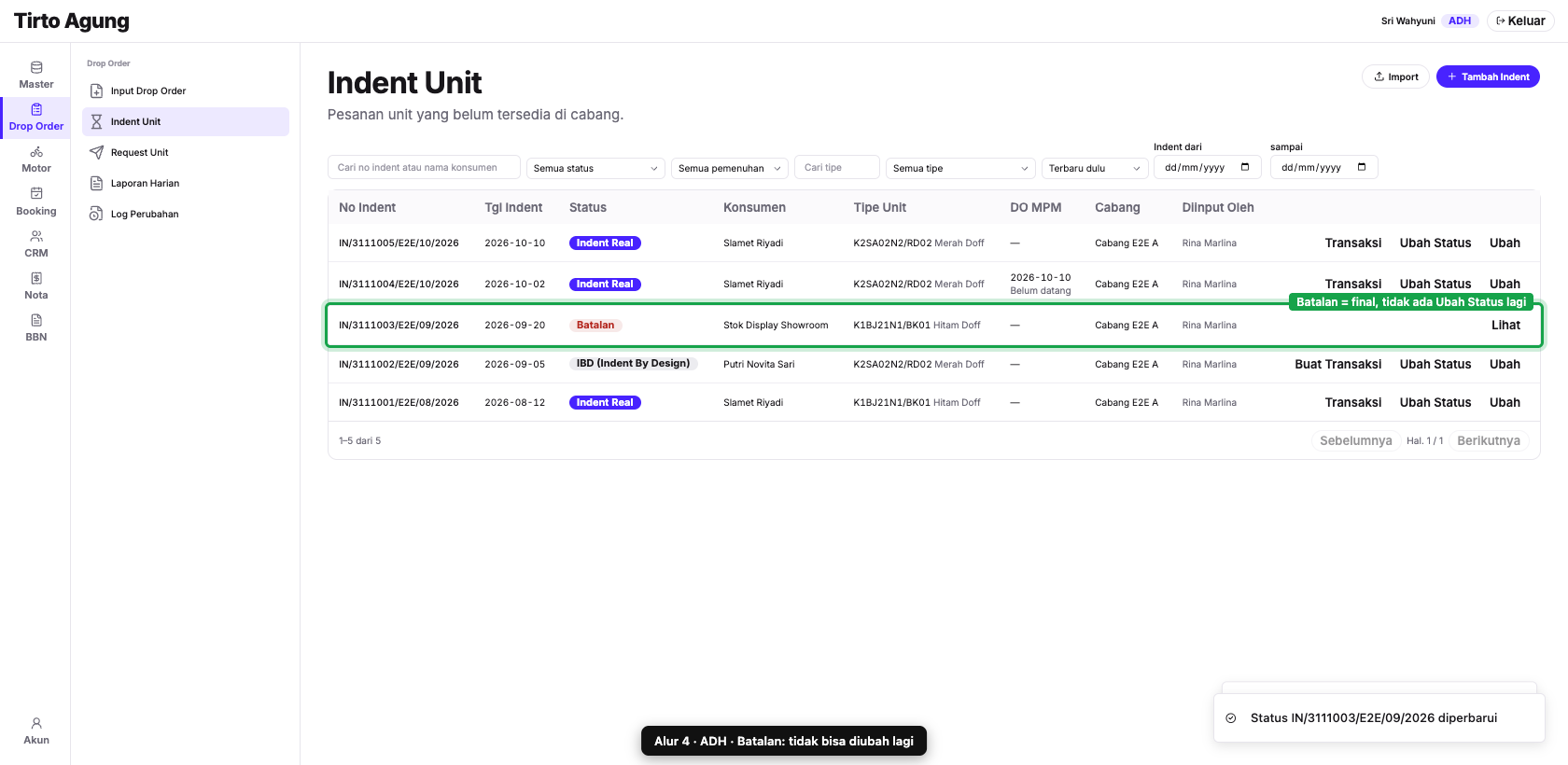Focus the Cari no indent search field
The width and height of the screenshot is (1568, 765).
click(x=424, y=167)
